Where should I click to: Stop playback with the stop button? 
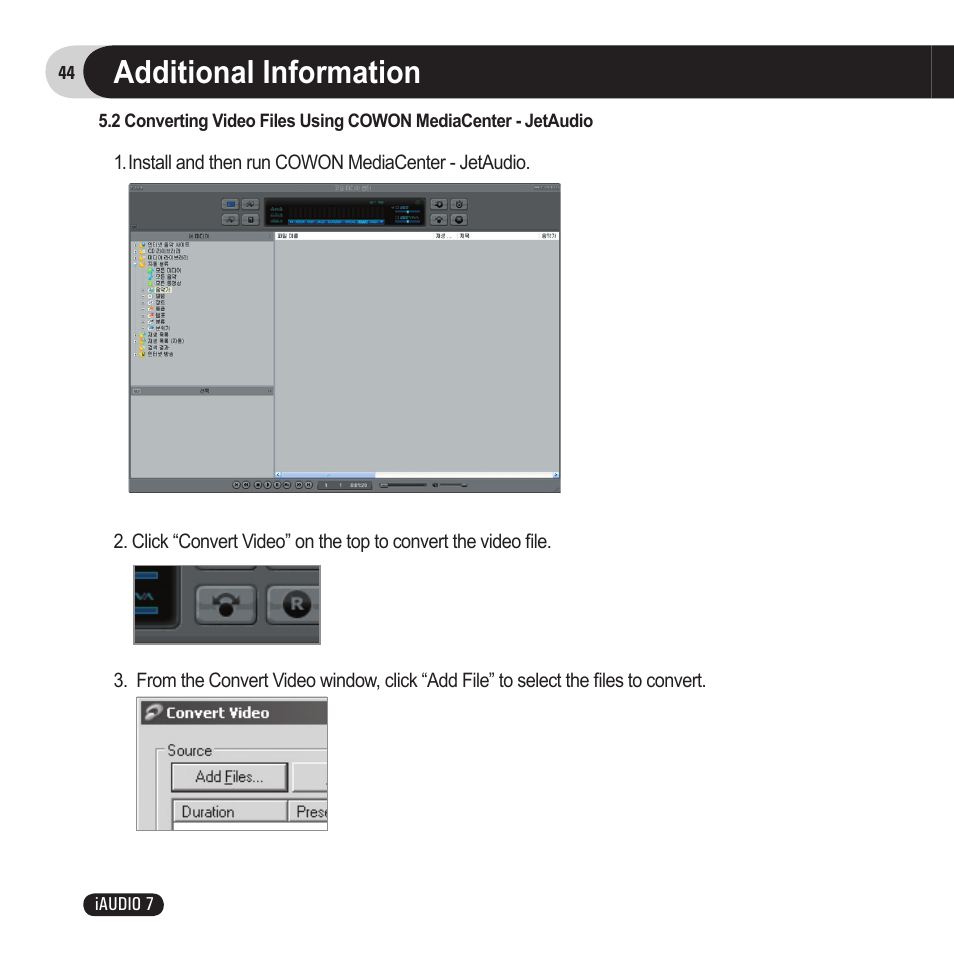point(258,485)
